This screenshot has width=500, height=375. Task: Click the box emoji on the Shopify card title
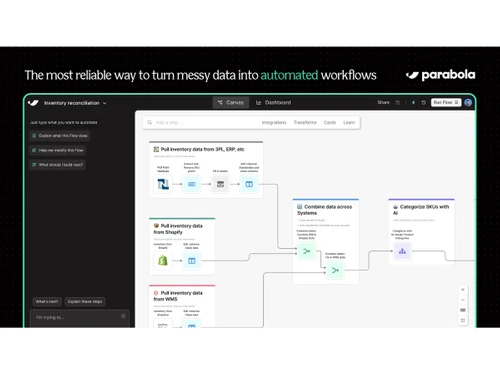pyautogui.click(x=156, y=226)
